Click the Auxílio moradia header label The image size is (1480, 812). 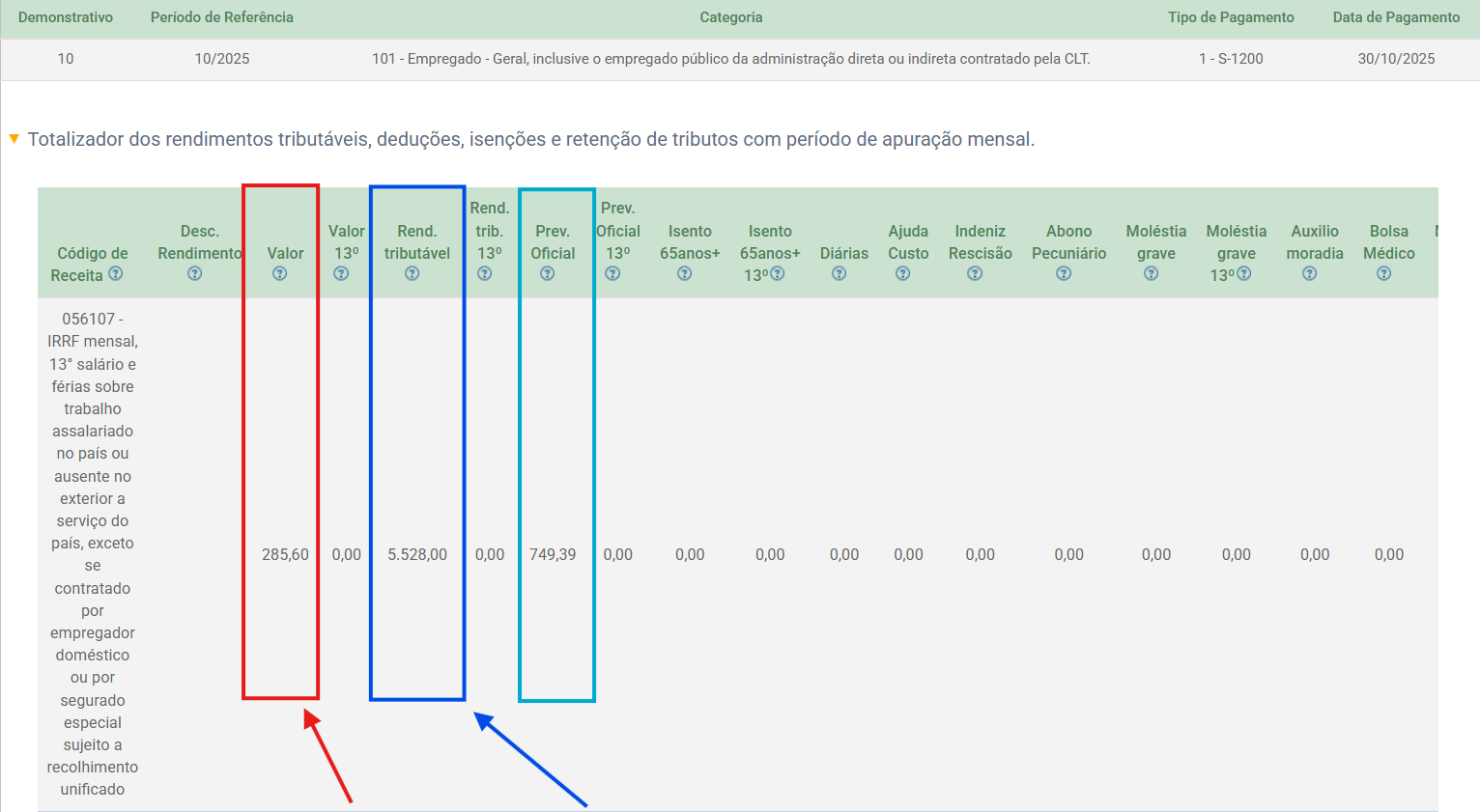tap(1315, 242)
